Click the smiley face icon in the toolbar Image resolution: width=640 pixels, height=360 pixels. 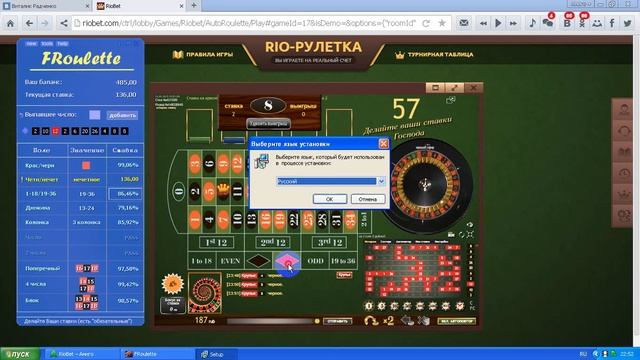597,23
